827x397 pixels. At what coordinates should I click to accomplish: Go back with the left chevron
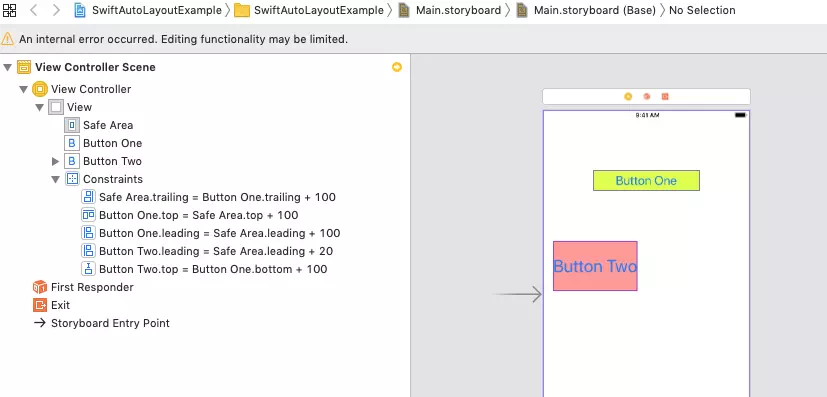coord(34,10)
